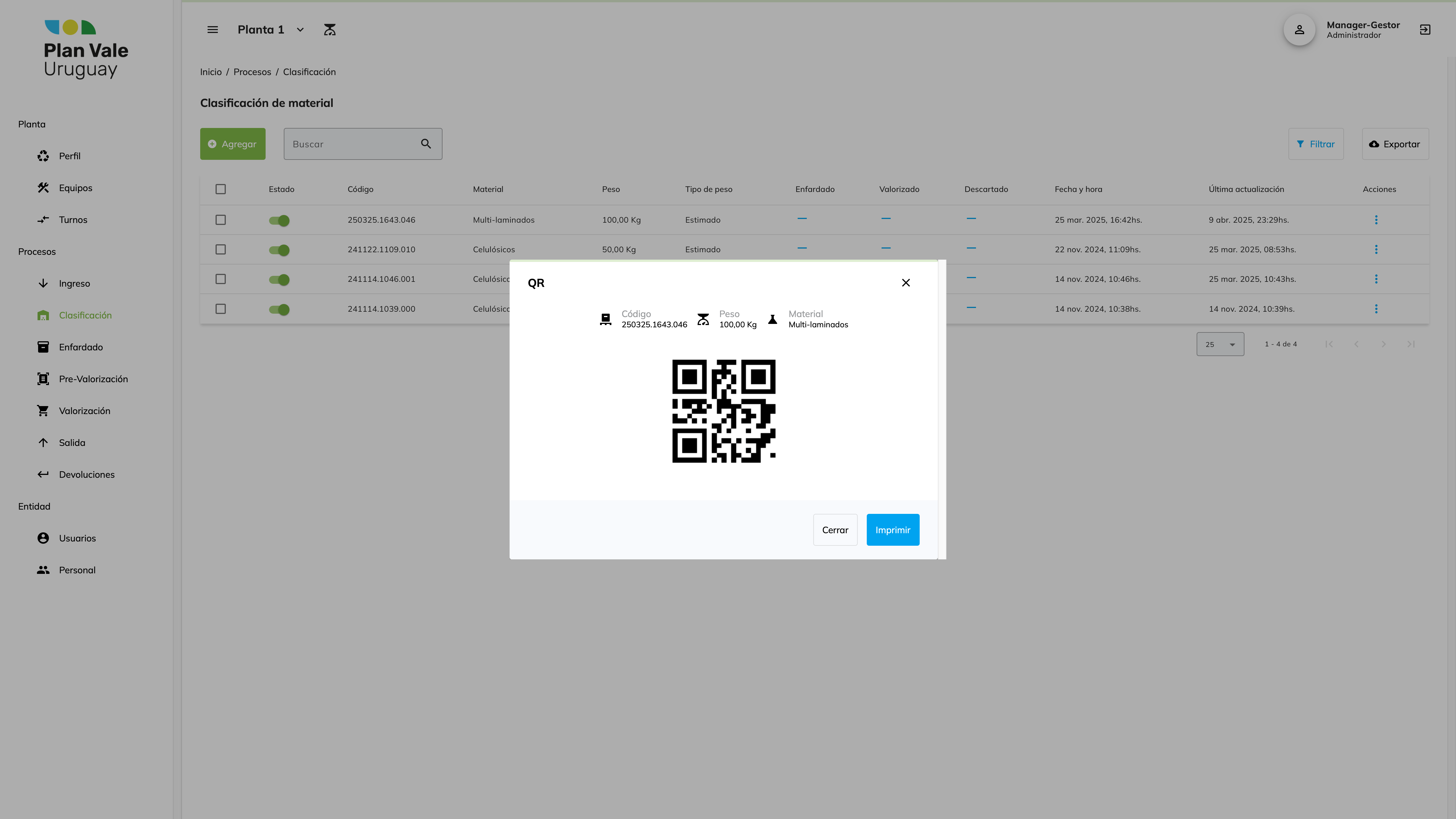Sort table by Tipo de peso header

(708, 189)
